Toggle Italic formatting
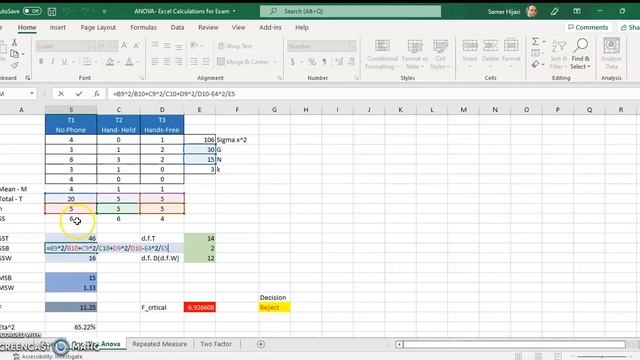This screenshot has height=360, width=640. [53, 62]
